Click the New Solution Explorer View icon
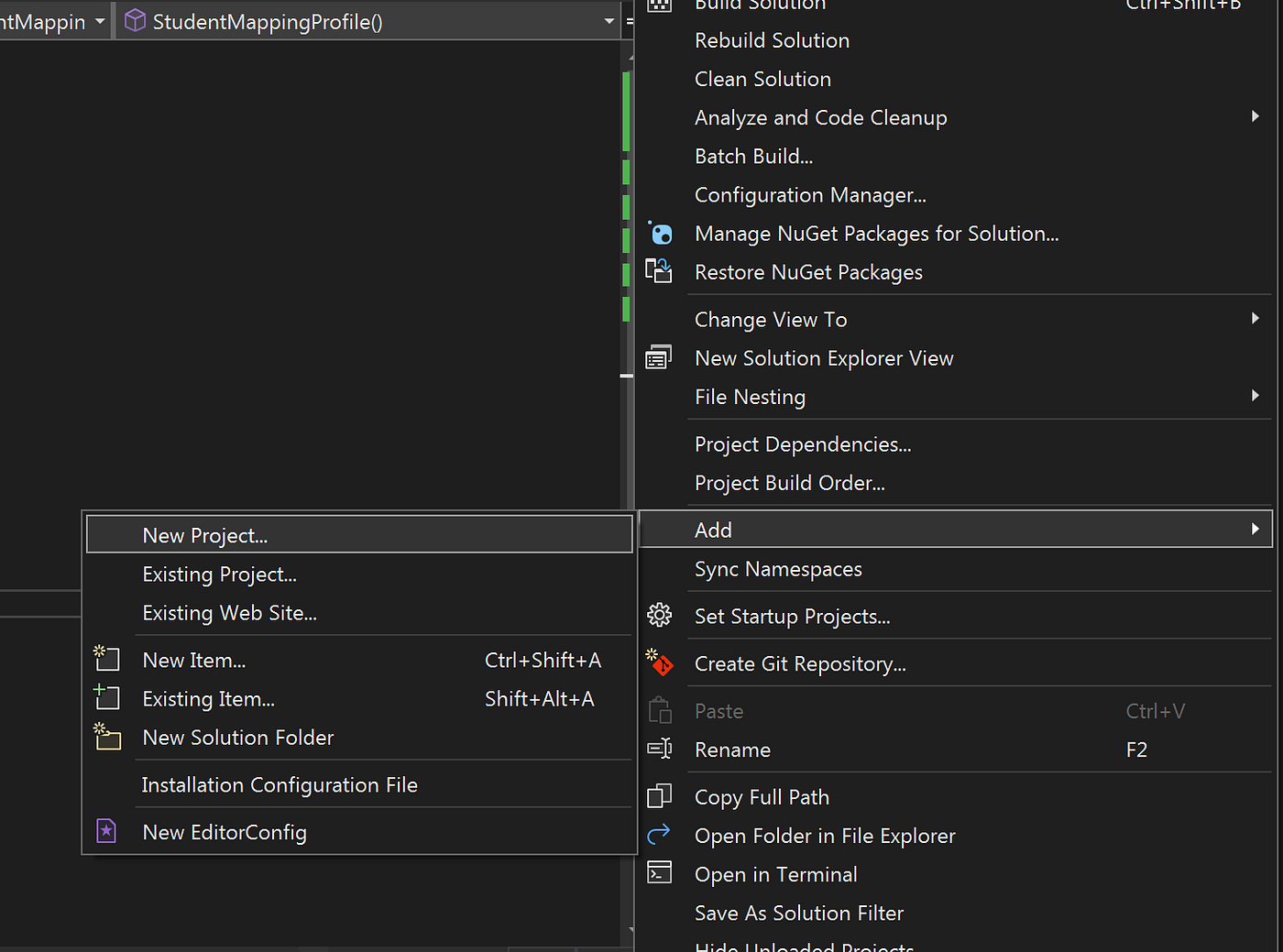The image size is (1283, 952). click(x=658, y=357)
